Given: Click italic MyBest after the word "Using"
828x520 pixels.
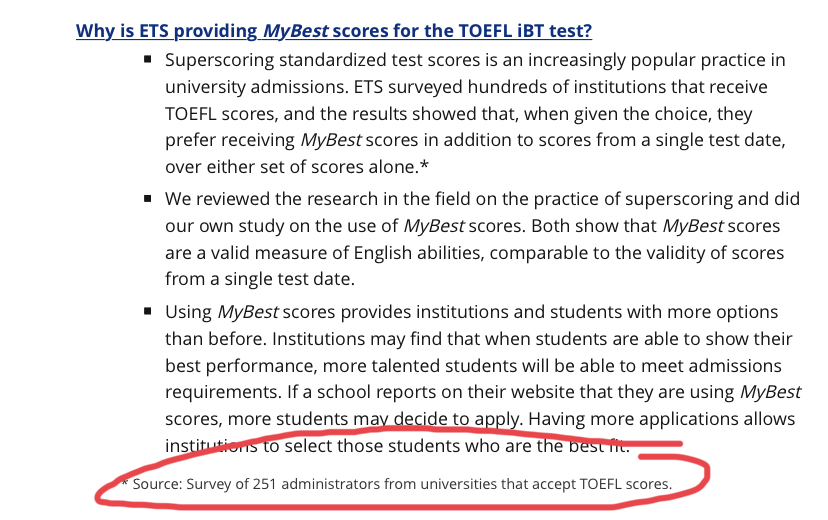Looking at the screenshot, I should pyautogui.click(x=248, y=312).
